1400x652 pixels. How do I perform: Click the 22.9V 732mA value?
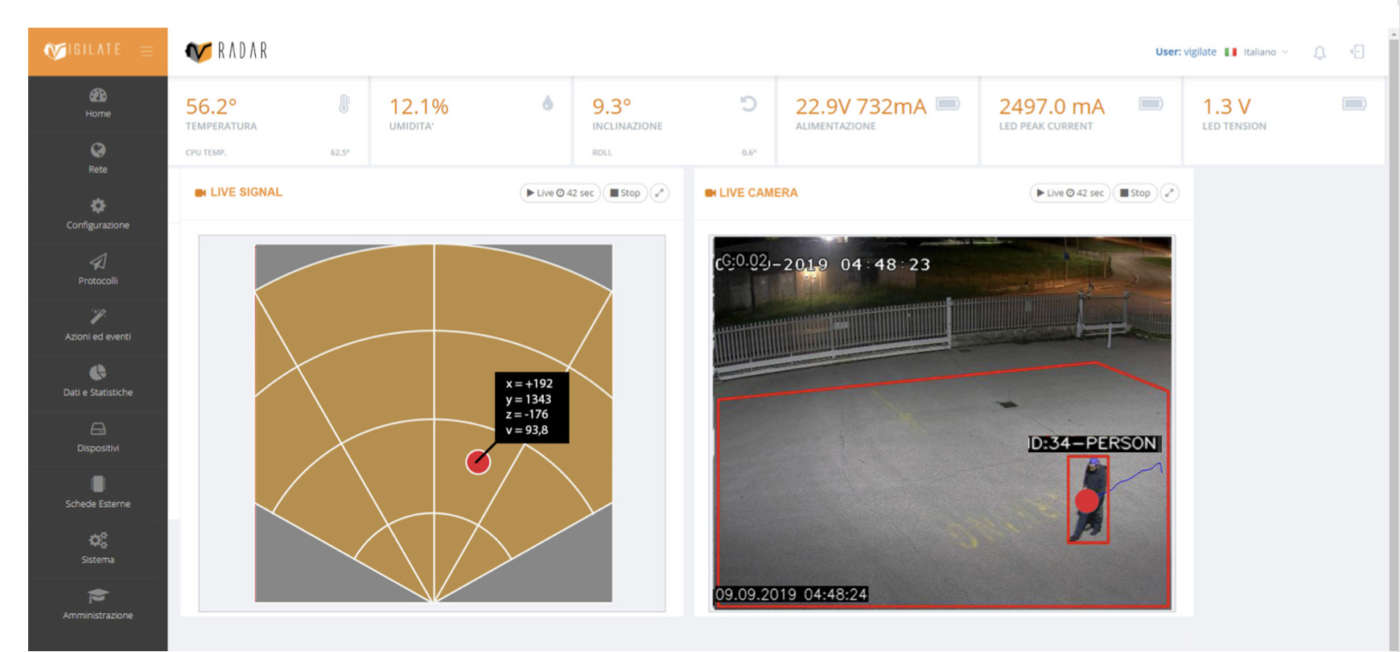point(861,106)
